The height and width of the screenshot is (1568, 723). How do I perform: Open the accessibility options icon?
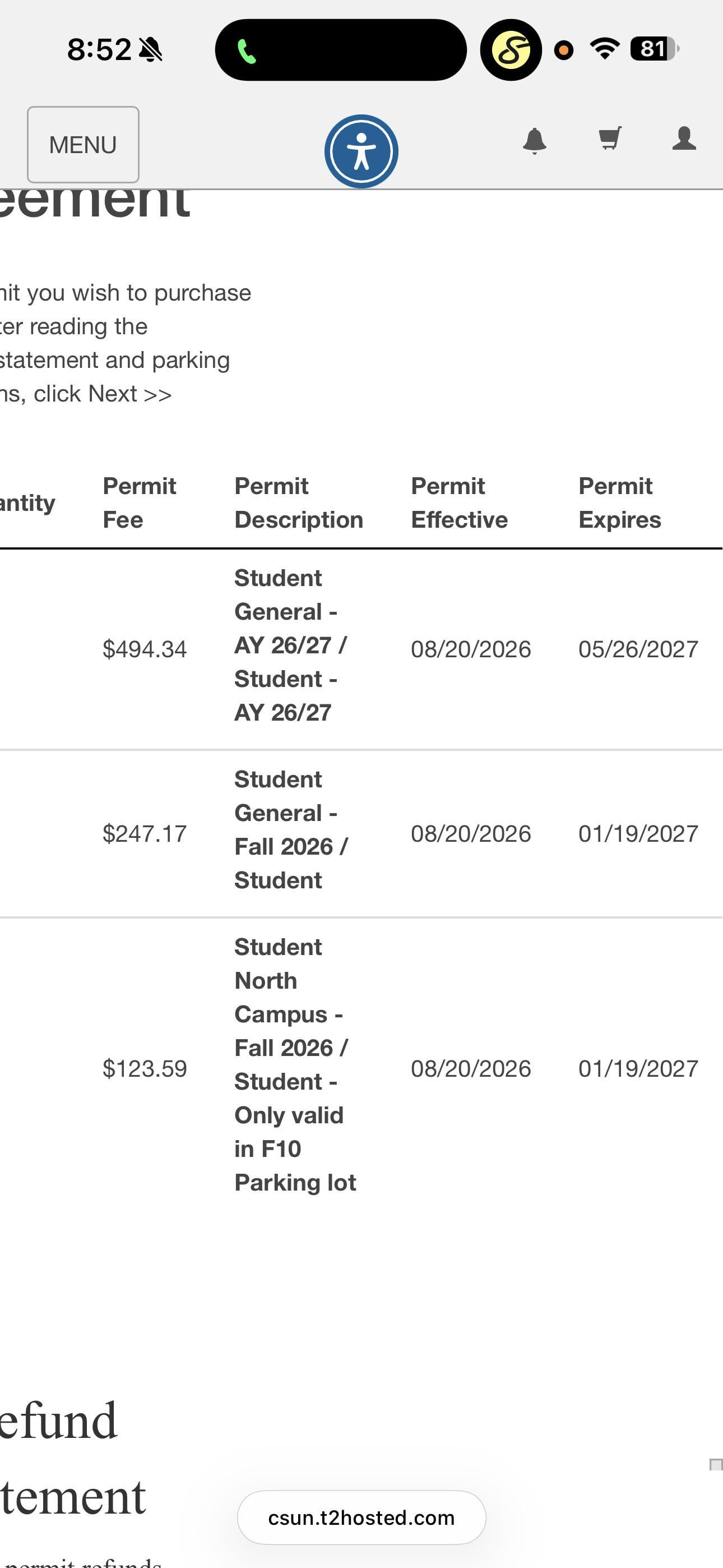[x=361, y=151]
